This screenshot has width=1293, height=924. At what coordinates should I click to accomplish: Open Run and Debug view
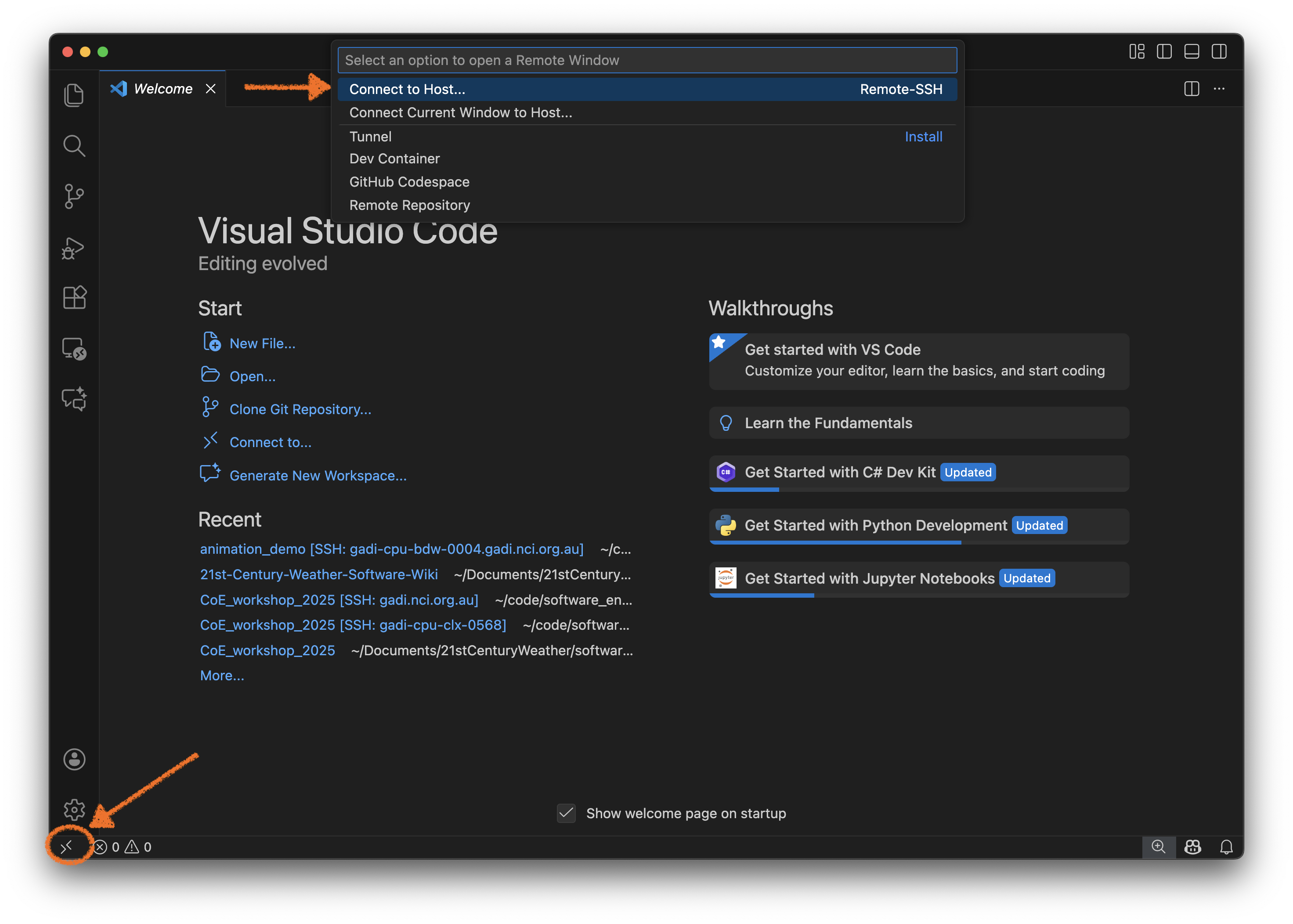tap(74, 248)
